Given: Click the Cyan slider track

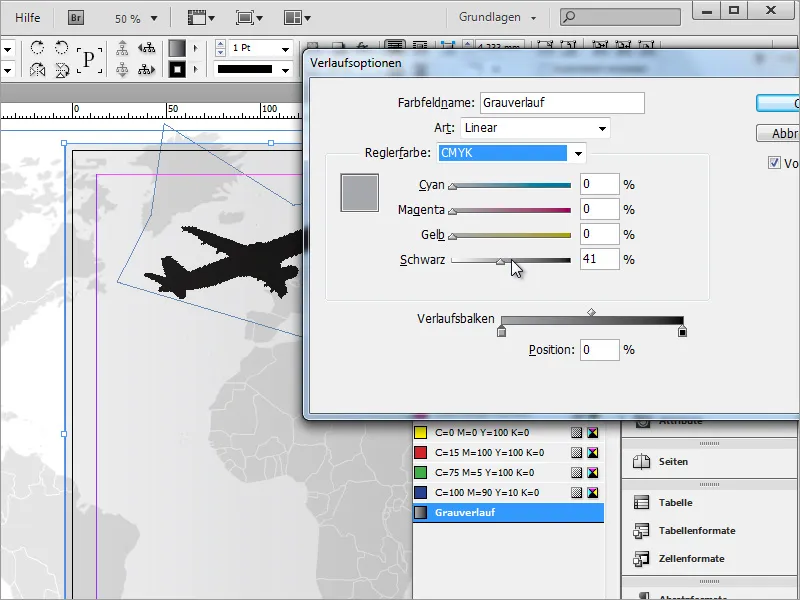Looking at the screenshot, I should coord(511,186).
